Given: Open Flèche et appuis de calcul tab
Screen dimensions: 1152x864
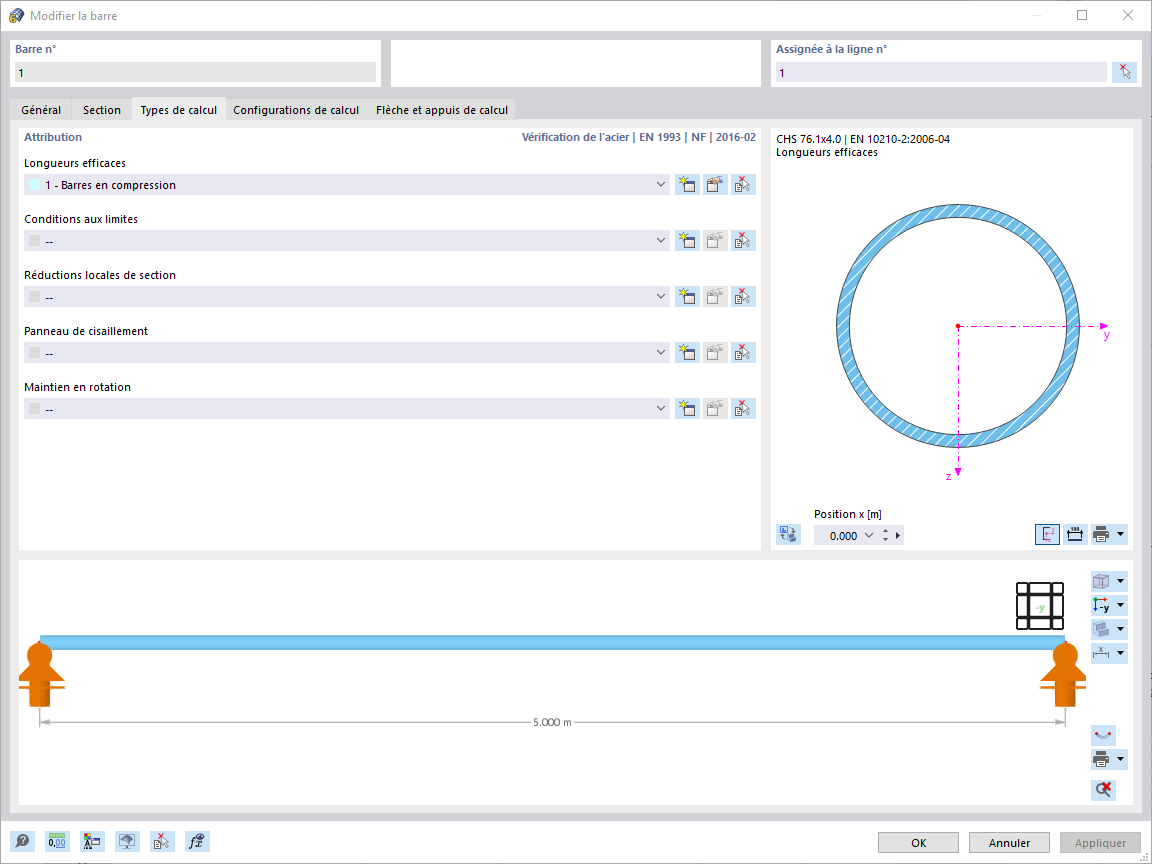Looking at the screenshot, I should tap(442, 109).
